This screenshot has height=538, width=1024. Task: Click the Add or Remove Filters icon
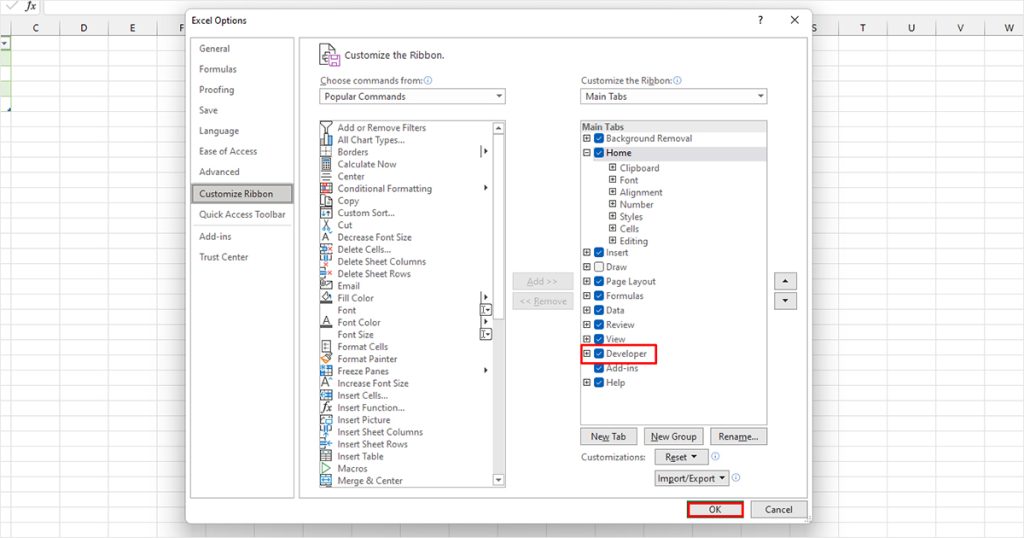pos(326,128)
